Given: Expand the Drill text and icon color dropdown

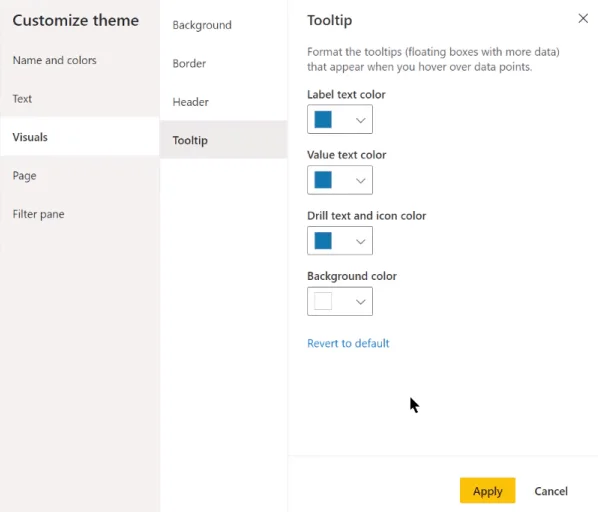Looking at the screenshot, I should pos(360,241).
